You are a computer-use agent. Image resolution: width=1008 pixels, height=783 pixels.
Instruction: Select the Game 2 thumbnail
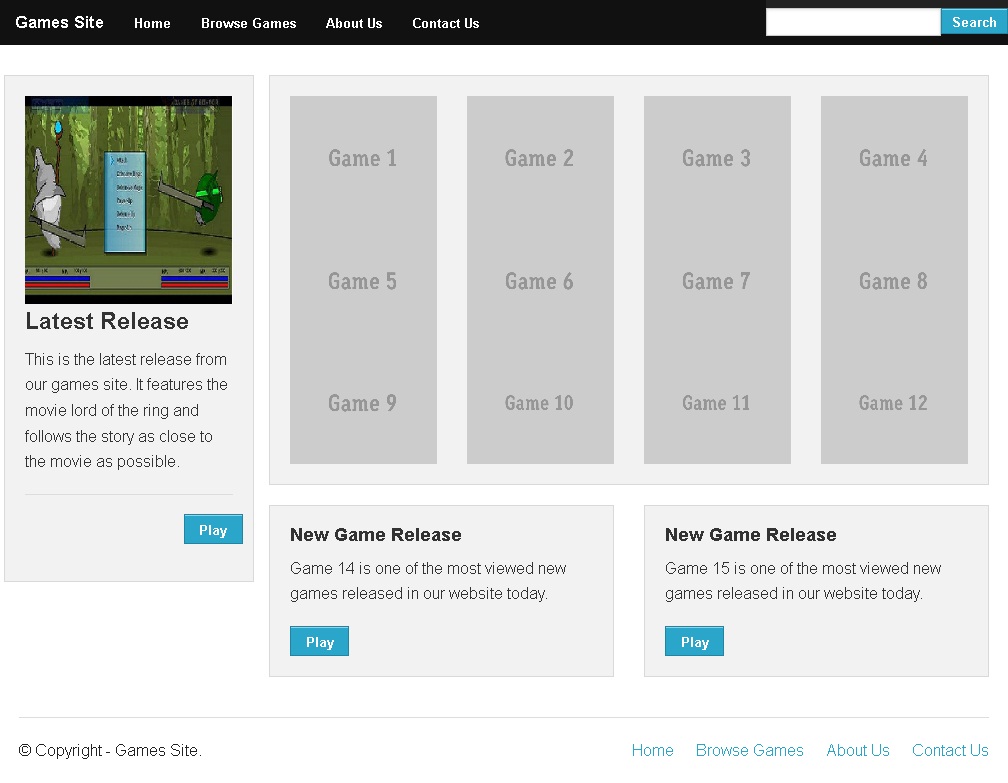539,158
